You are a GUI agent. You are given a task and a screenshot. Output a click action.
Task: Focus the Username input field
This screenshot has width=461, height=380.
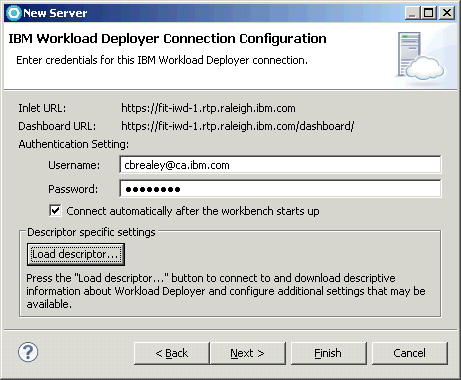(280, 165)
